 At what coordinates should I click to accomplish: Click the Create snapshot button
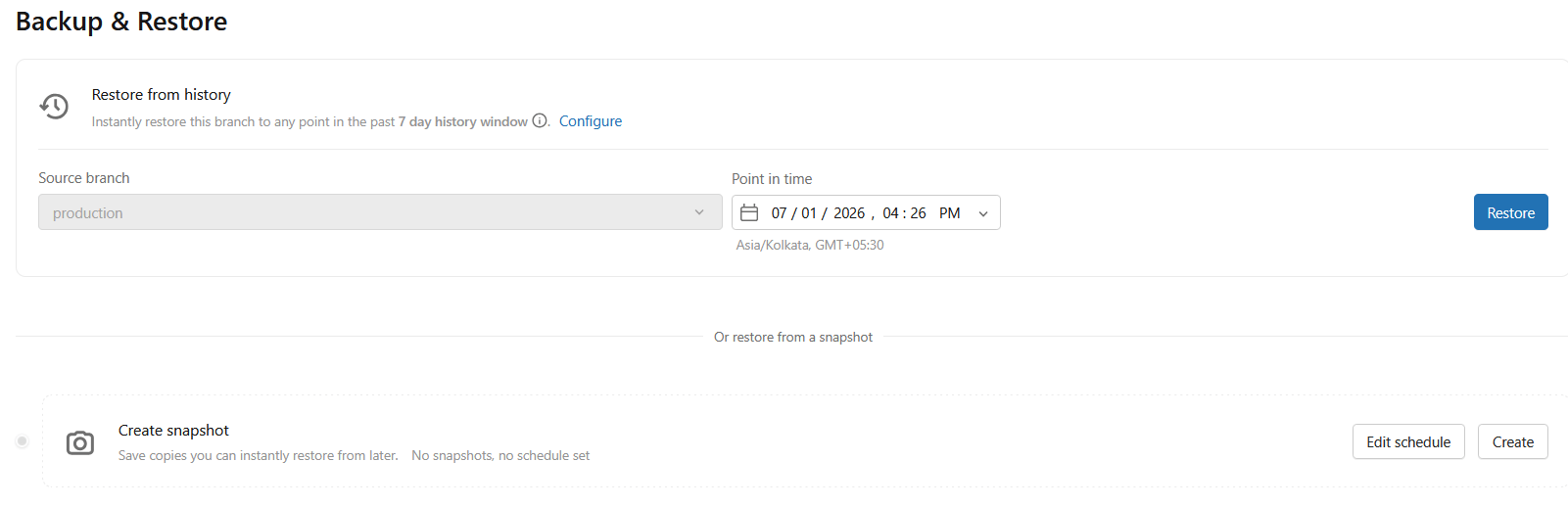(x=1513, y=442)
